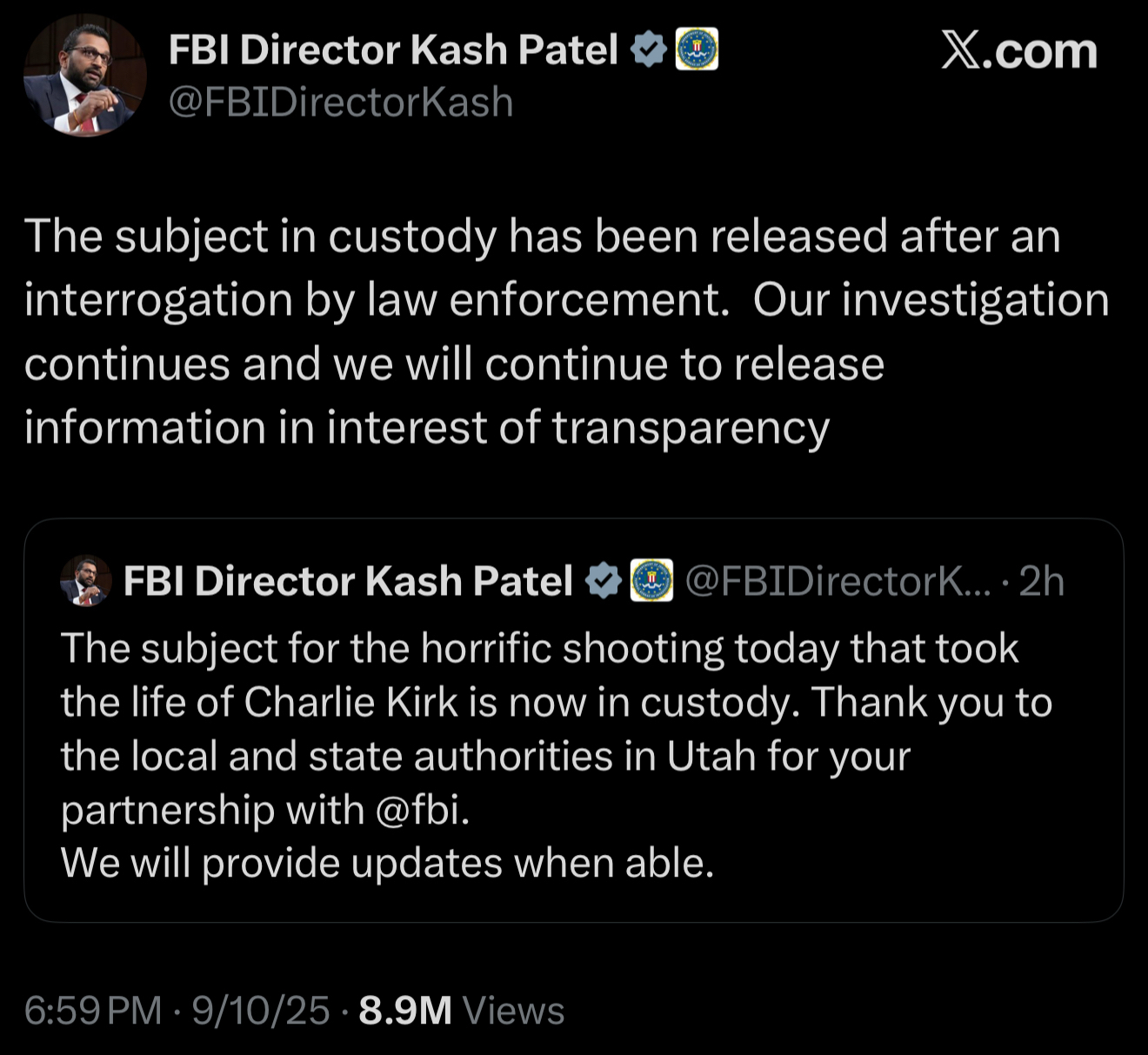Click the FBI seal badge beside the top name

[697, 50]
